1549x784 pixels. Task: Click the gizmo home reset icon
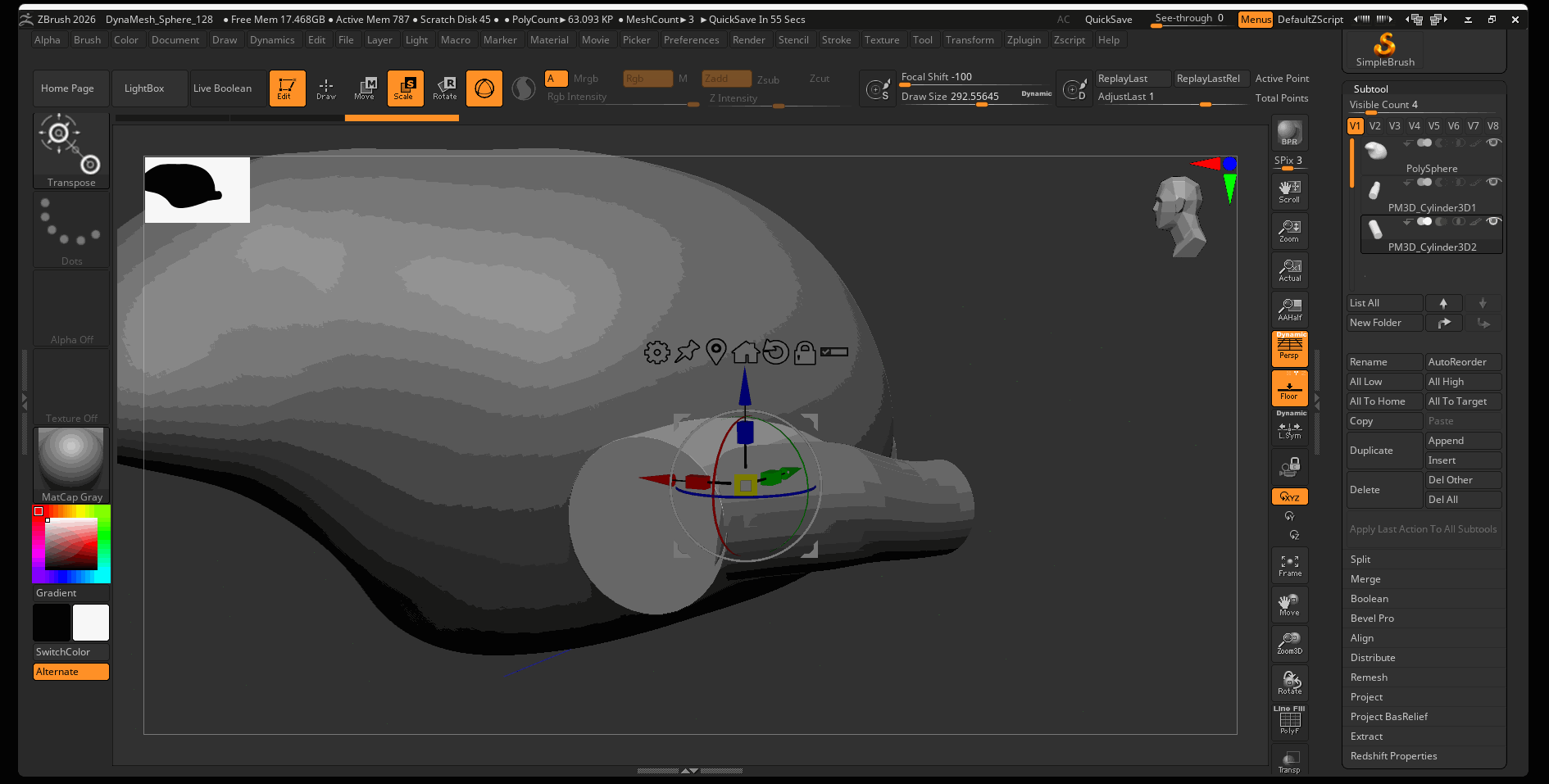745,352
